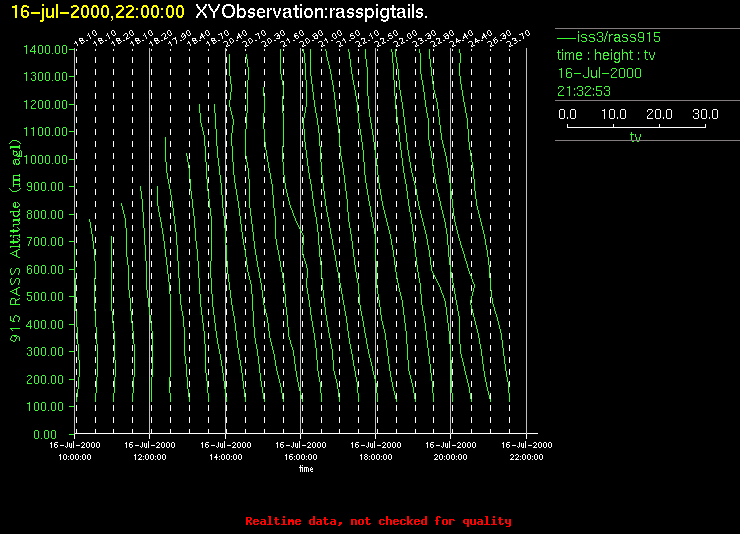Click the 16:00:00 time axis label
This screenshot has width=740, height=534.
(301, 457)
